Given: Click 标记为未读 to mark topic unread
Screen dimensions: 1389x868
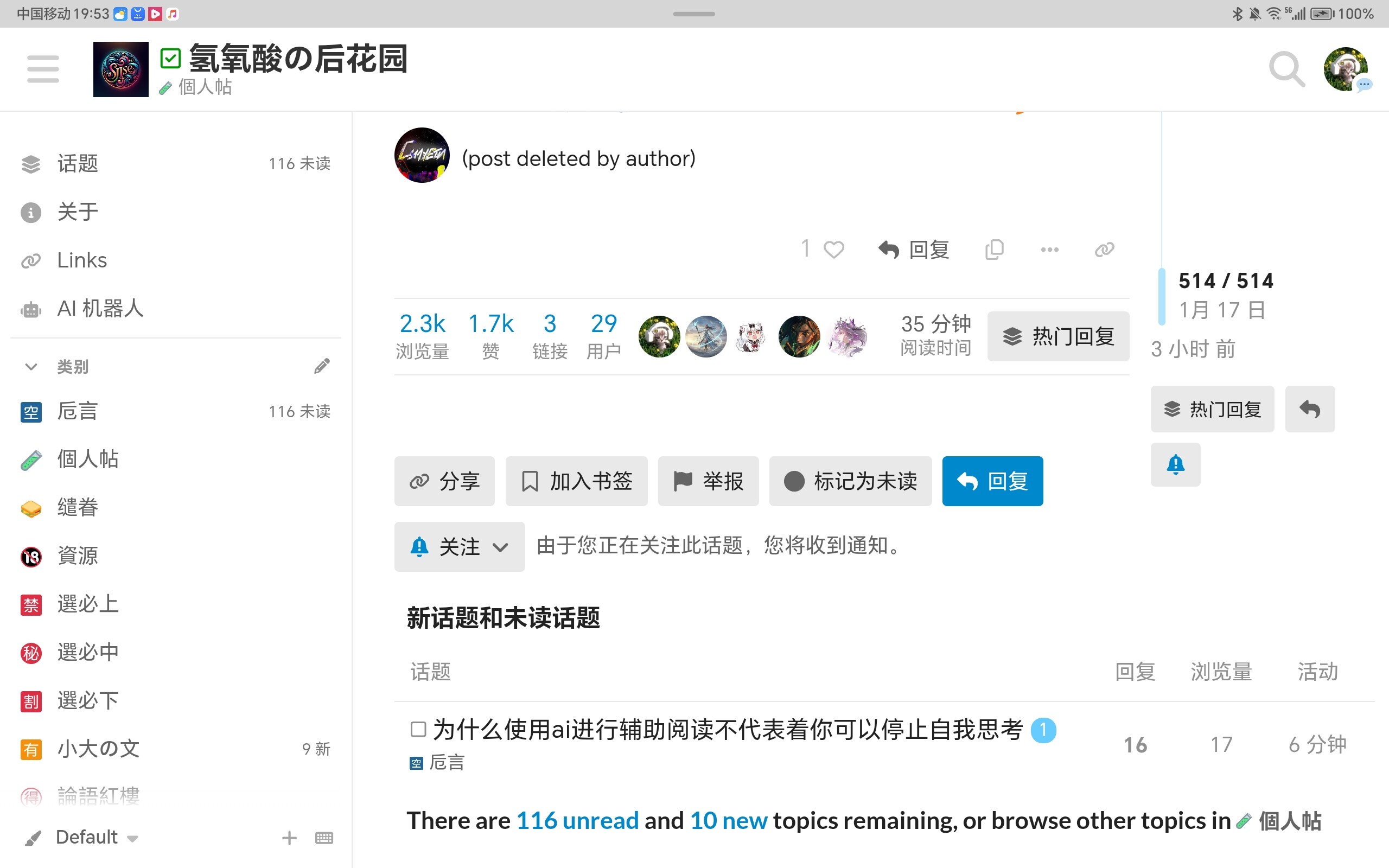Looking at the screenshot, I should (850, 481).
